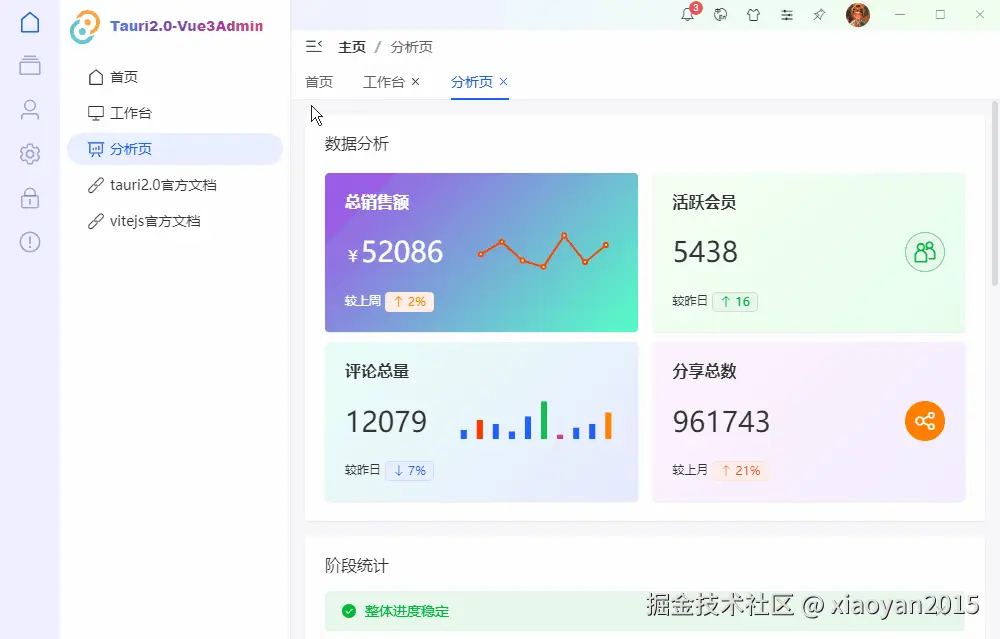The image size is (1000, 639).
Task: Click the 961743 shares value
Action: [x=721, y=422]
